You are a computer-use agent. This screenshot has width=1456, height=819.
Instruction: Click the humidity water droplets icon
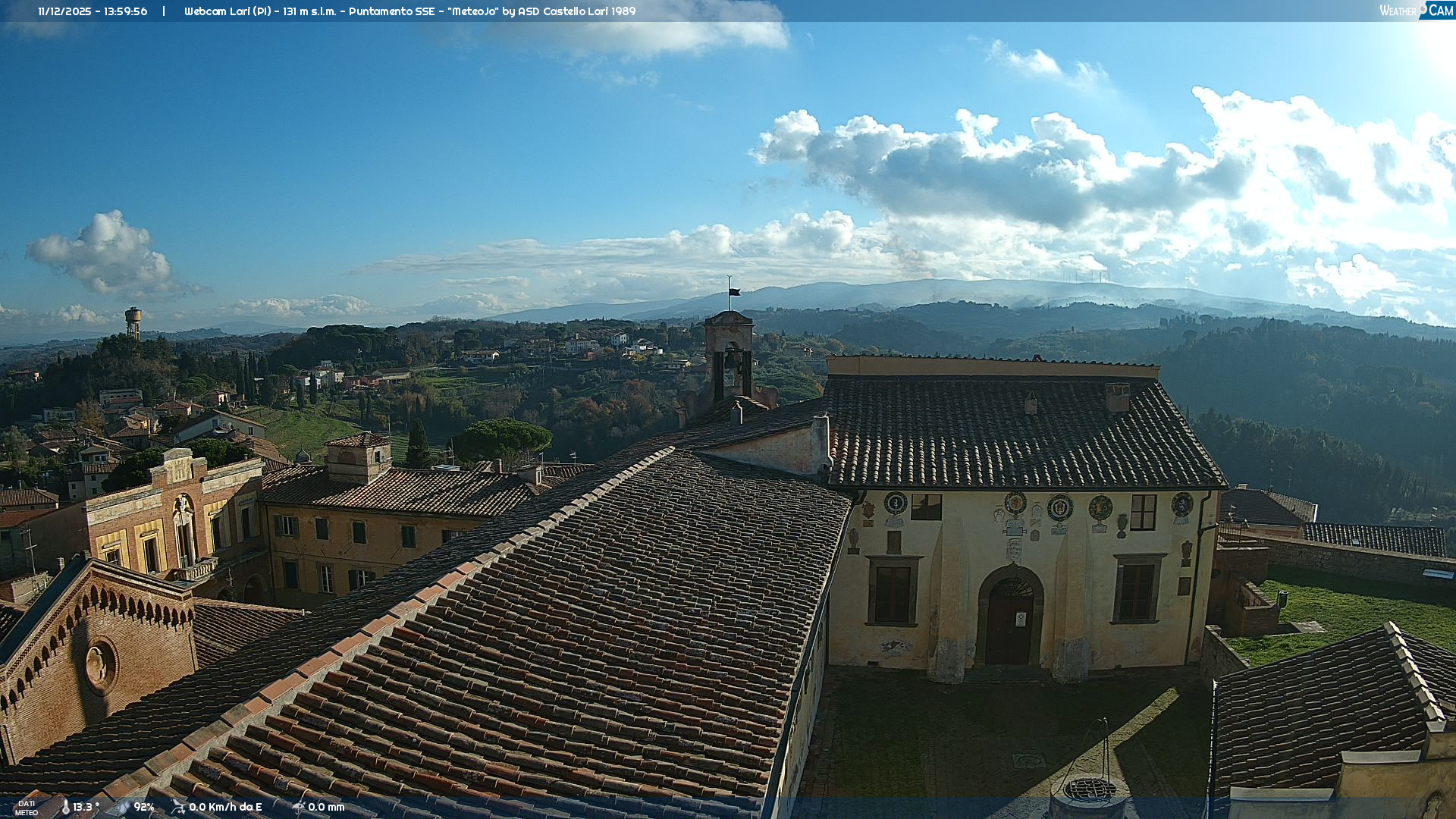(x=123, y=807)
